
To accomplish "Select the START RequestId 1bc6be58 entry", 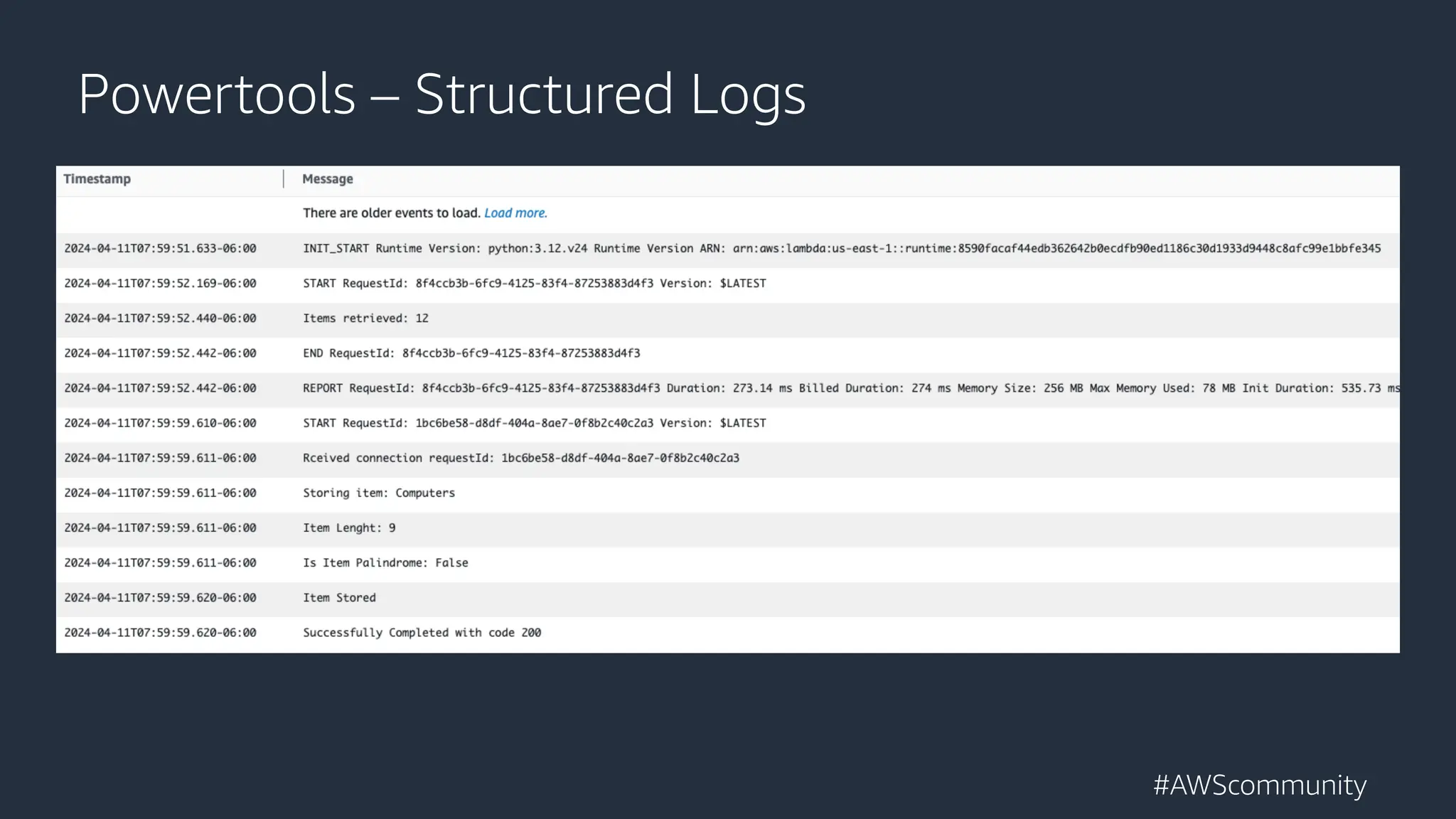I will (x=535, y=422).
